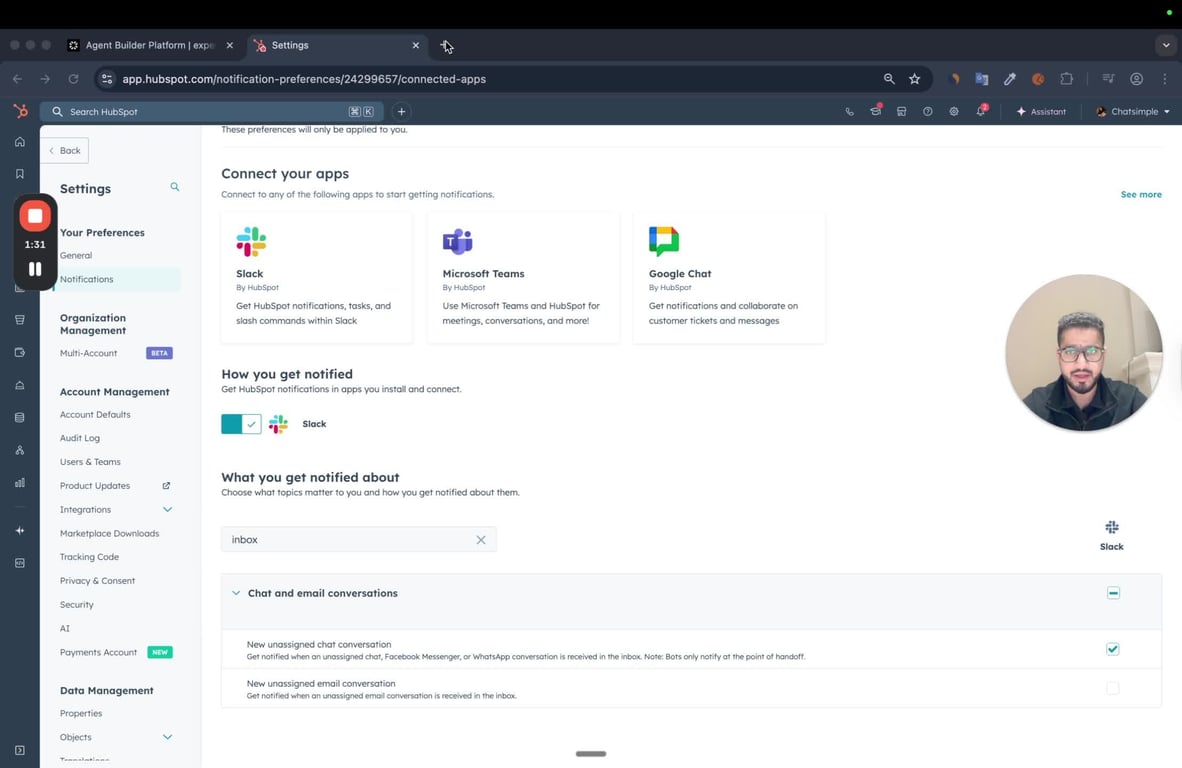Click the presenter webcam thumbnail
The image size is (1182, 768).
point(1083,353)
